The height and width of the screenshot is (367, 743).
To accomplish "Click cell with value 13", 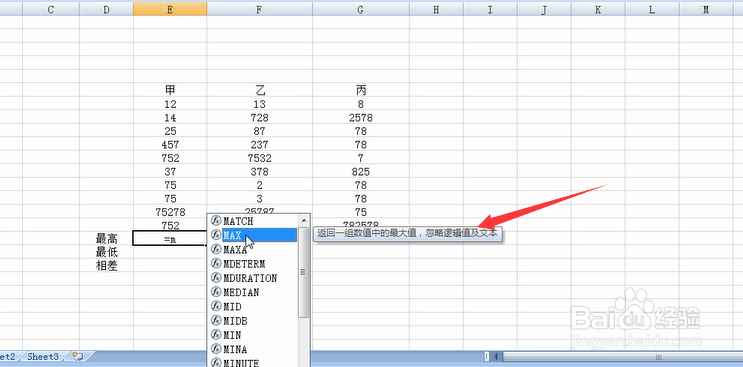I will 259,104.
